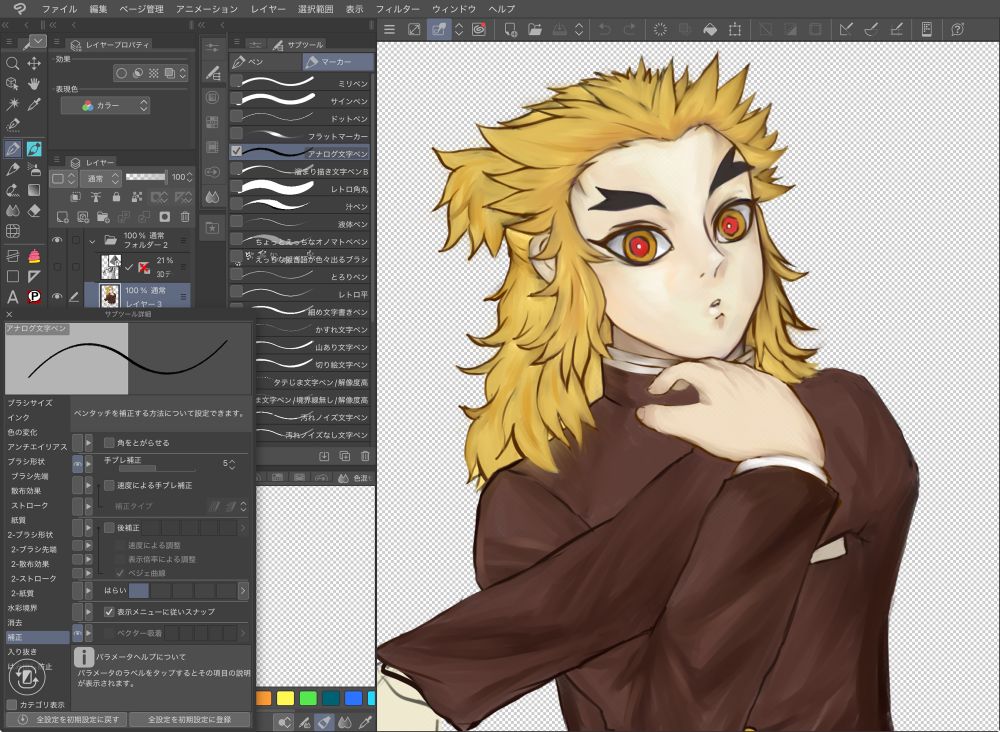Select the Operation (3D cube) tool

click(x=12, y=84)
